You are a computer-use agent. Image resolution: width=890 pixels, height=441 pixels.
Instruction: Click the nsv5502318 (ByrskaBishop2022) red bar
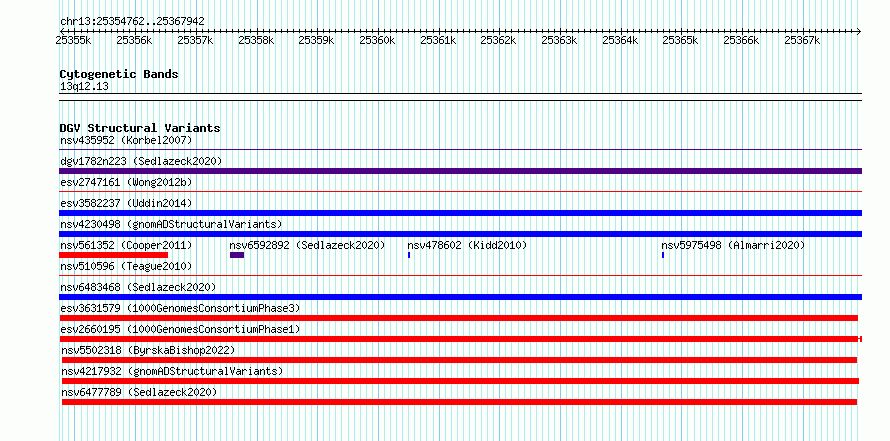click(x=459, y=360)
